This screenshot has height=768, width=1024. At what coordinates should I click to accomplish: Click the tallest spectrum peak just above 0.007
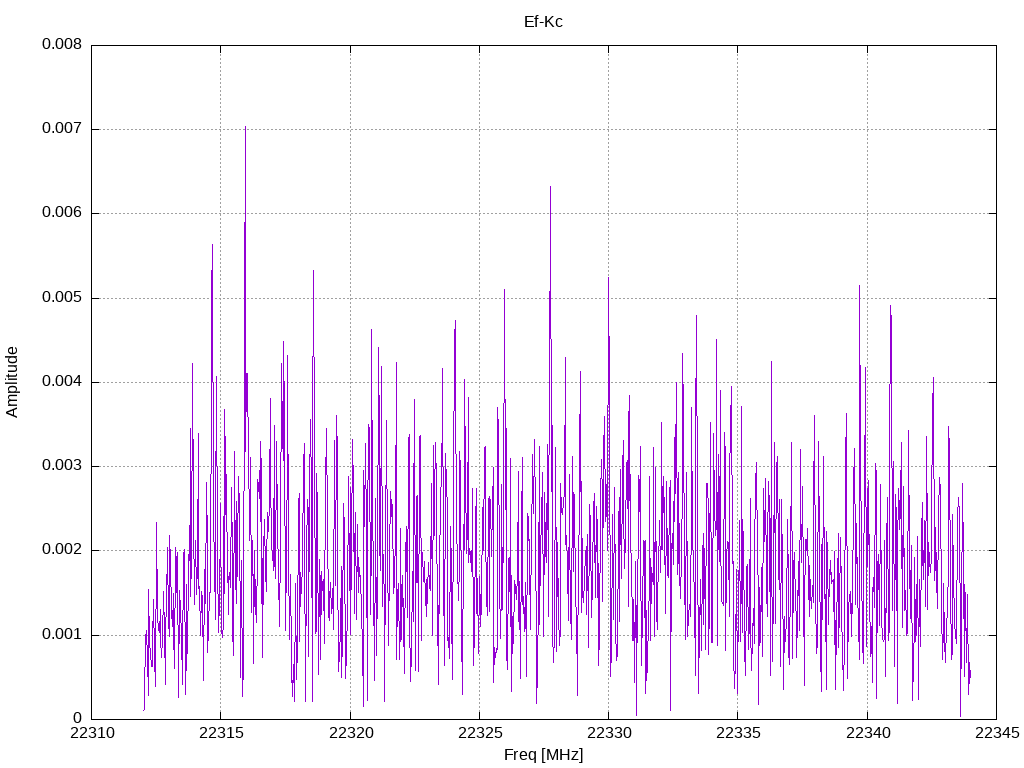pos(246,127)
